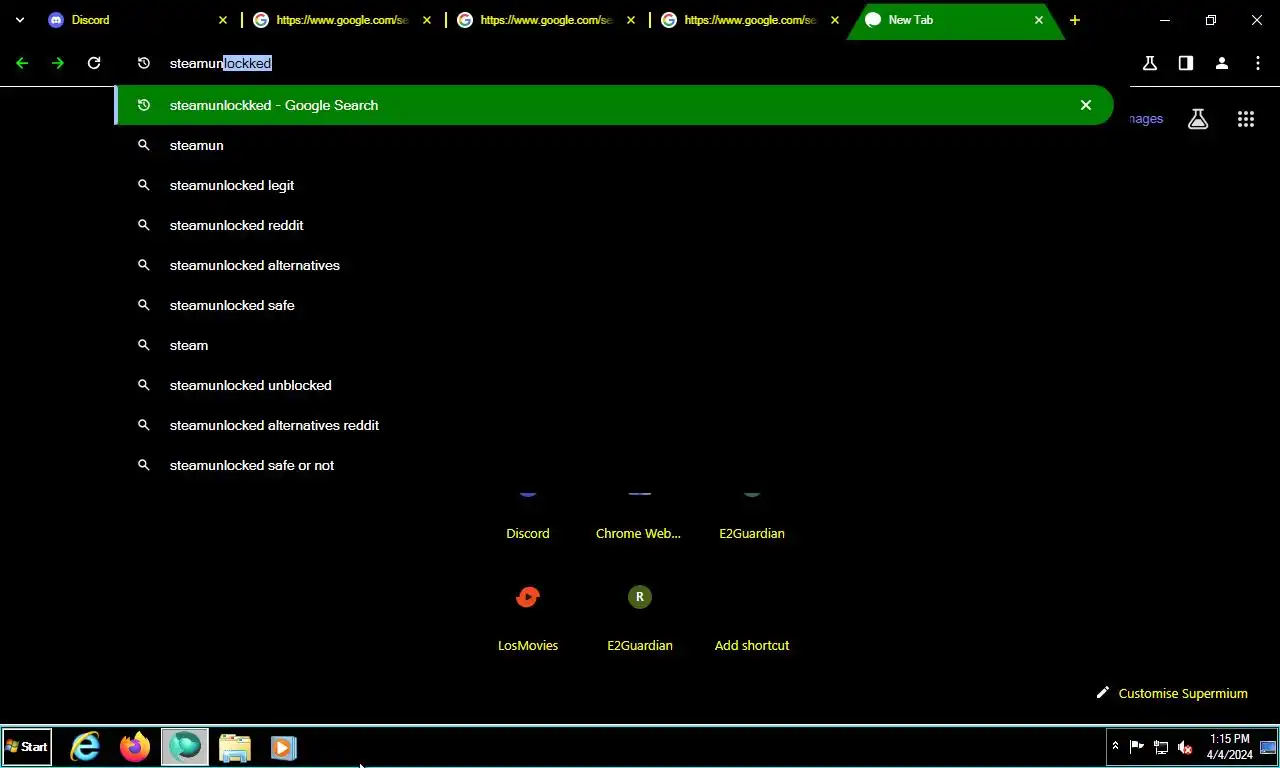Open network status tray icon
1280x768 pixels.
[1161, 747]
